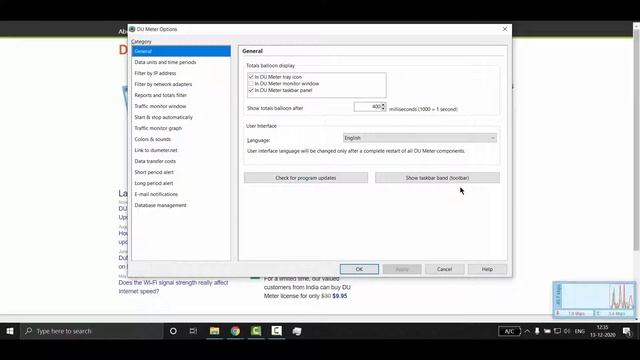Click the browser page vertical scrollbar
The image size is (640, 360).
[636, 140]
